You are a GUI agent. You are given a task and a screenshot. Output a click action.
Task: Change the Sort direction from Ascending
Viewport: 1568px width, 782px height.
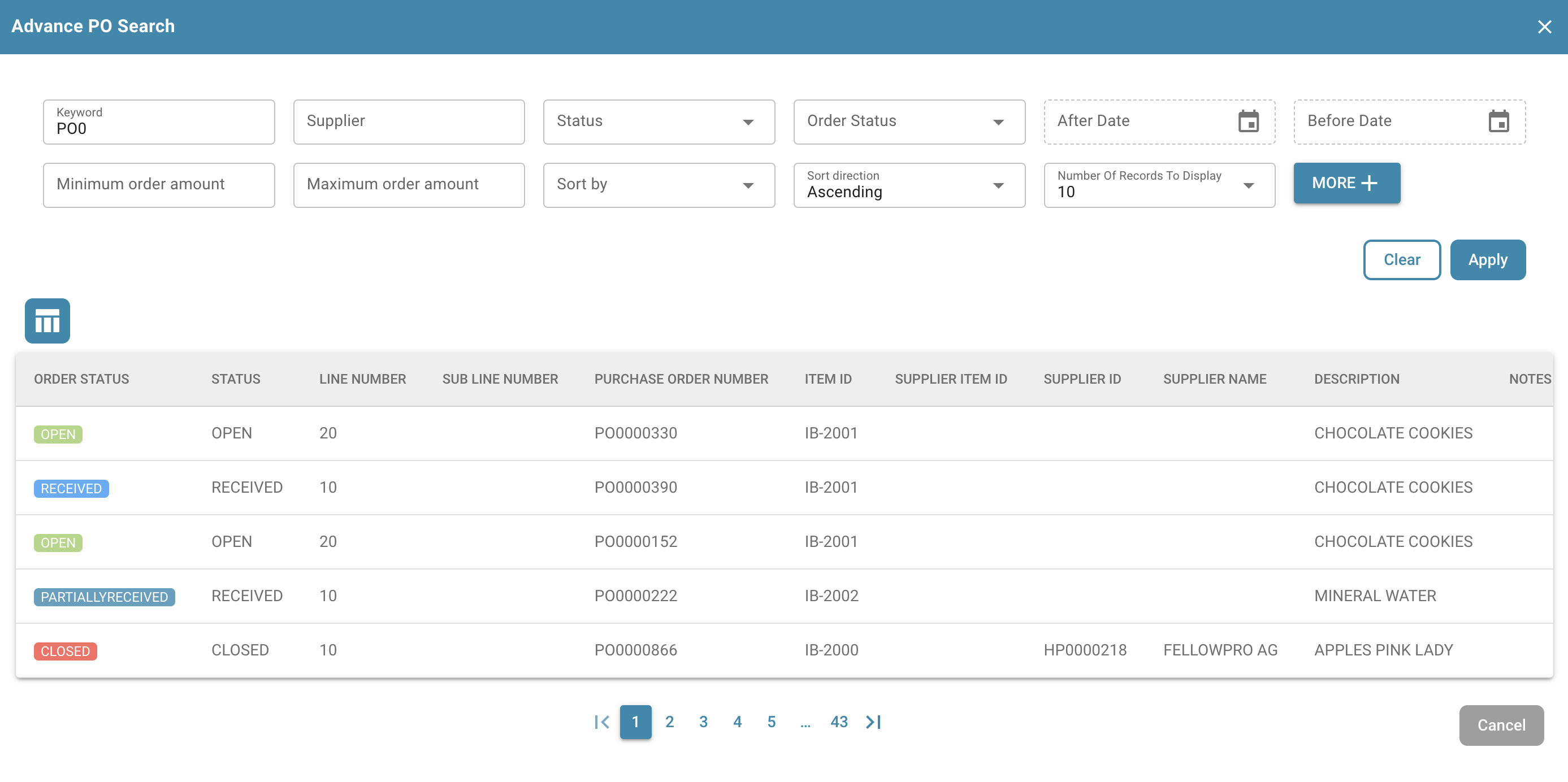tap(909, 185)
